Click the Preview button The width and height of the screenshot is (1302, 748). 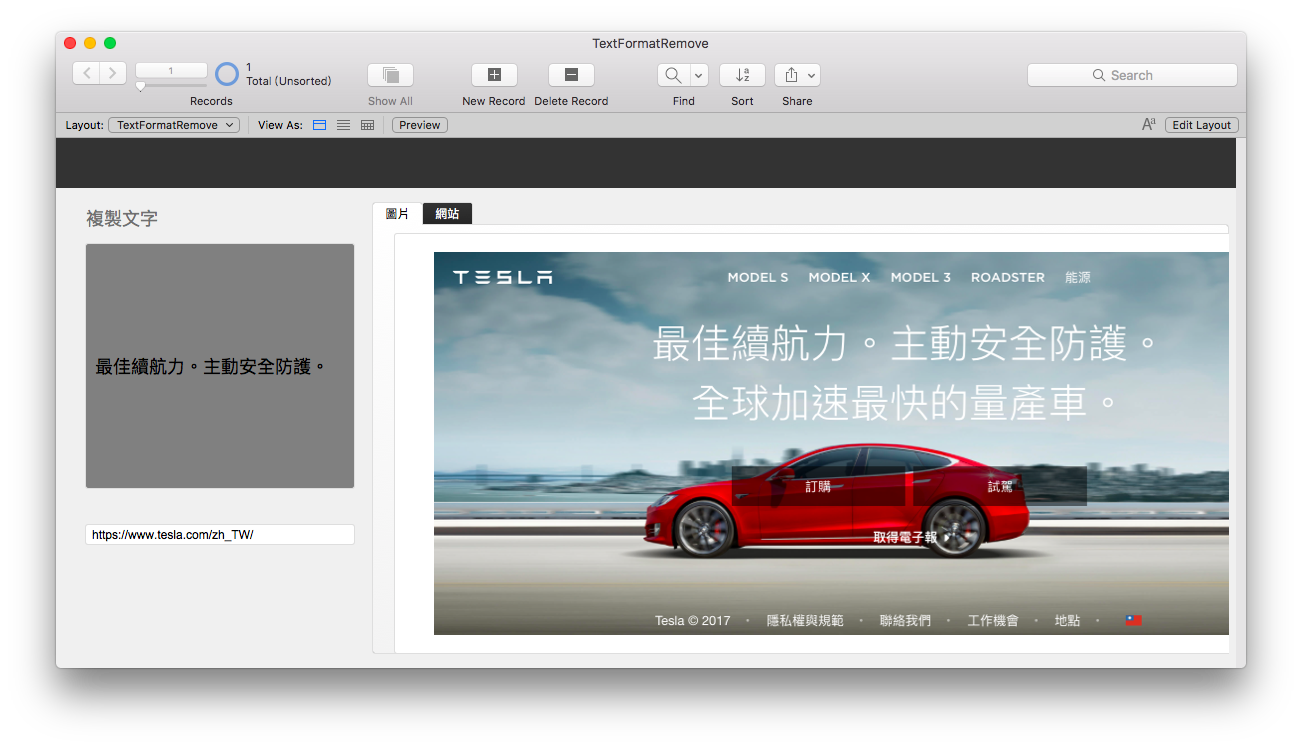point(420,125)
